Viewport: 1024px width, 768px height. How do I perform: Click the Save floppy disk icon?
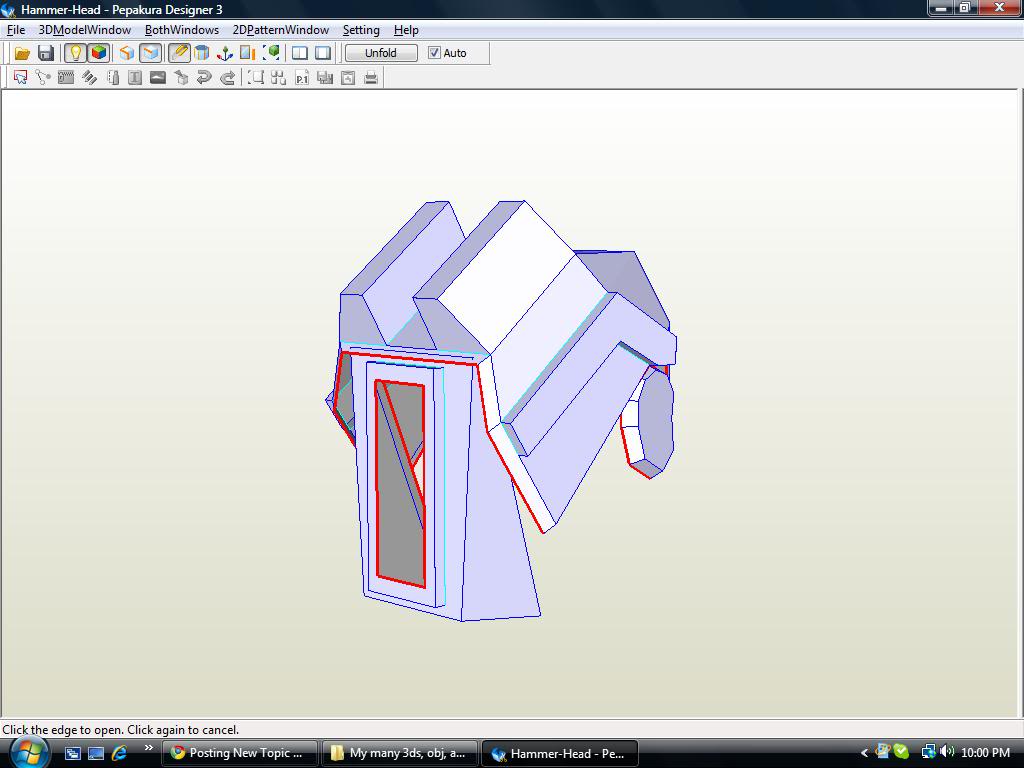click(x=46, y=53)
